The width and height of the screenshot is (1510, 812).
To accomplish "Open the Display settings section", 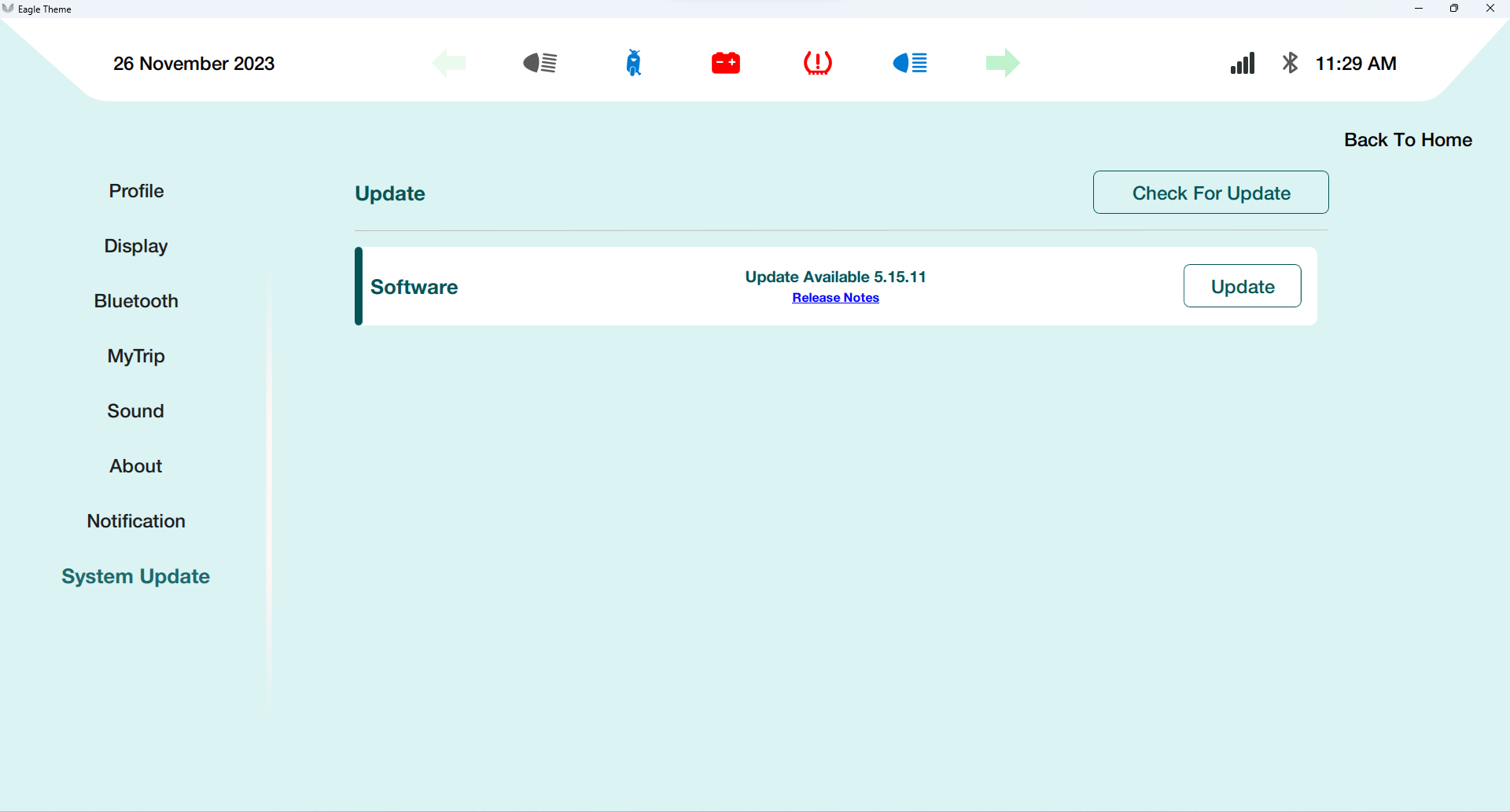I will [x=136, y=246].
